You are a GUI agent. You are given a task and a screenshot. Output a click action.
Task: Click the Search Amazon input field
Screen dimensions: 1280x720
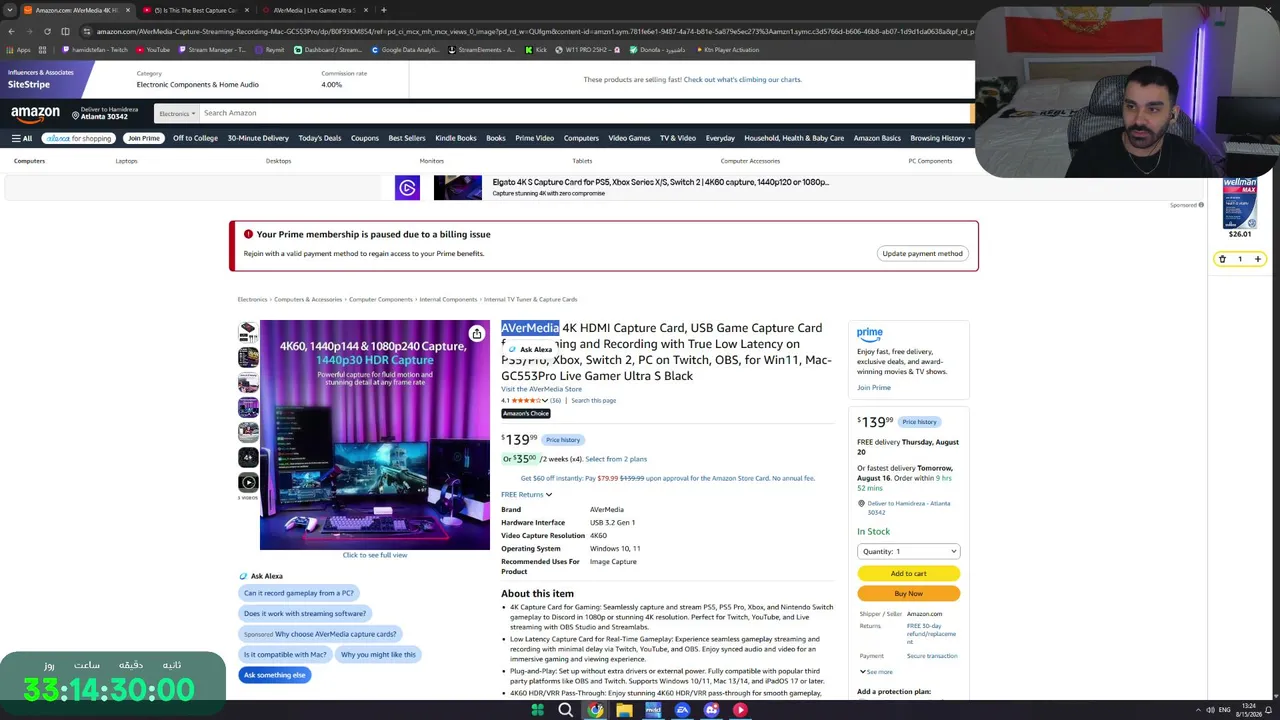(586, 113)
